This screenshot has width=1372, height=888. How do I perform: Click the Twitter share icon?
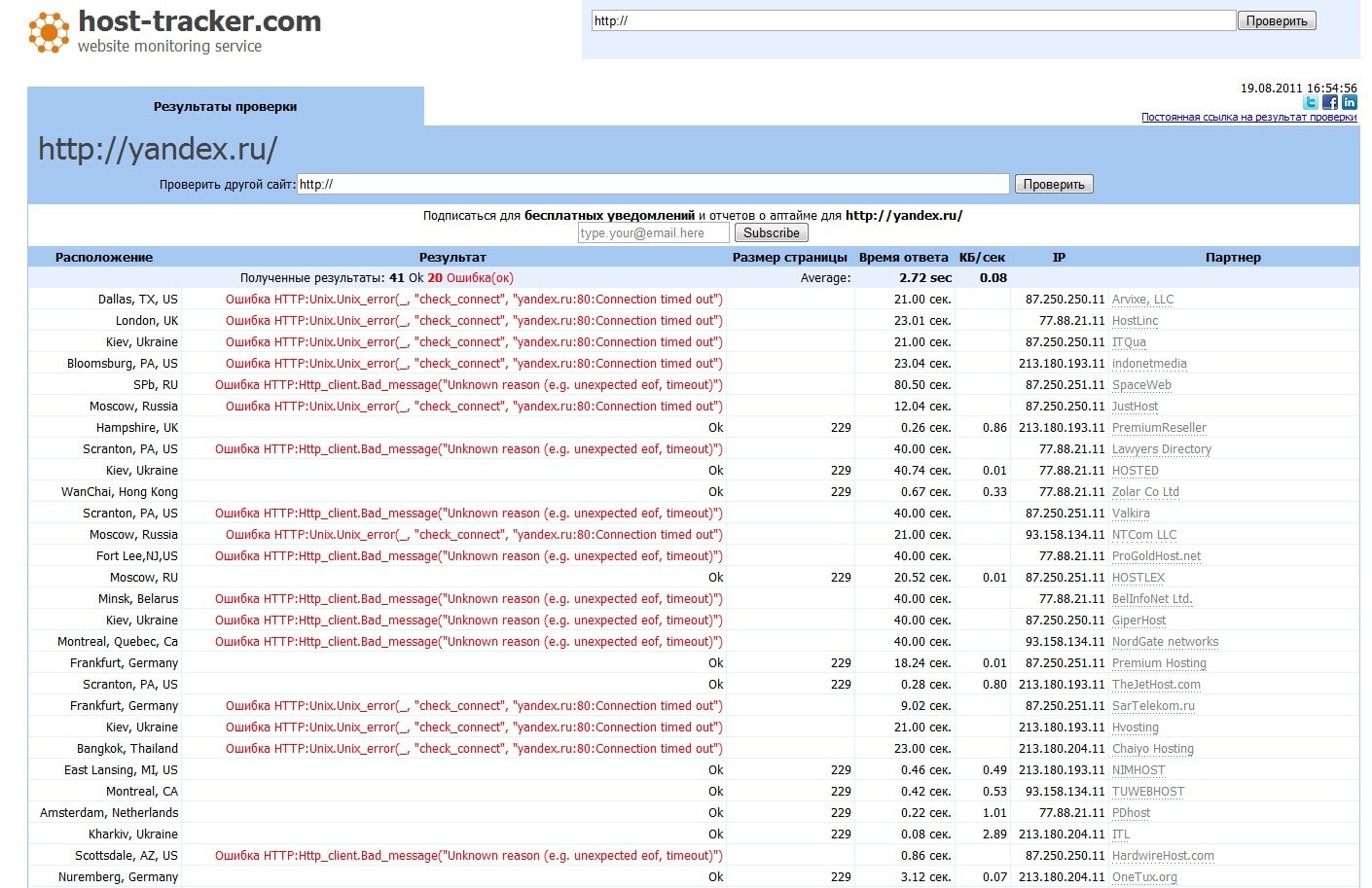tap(1311, 102)
